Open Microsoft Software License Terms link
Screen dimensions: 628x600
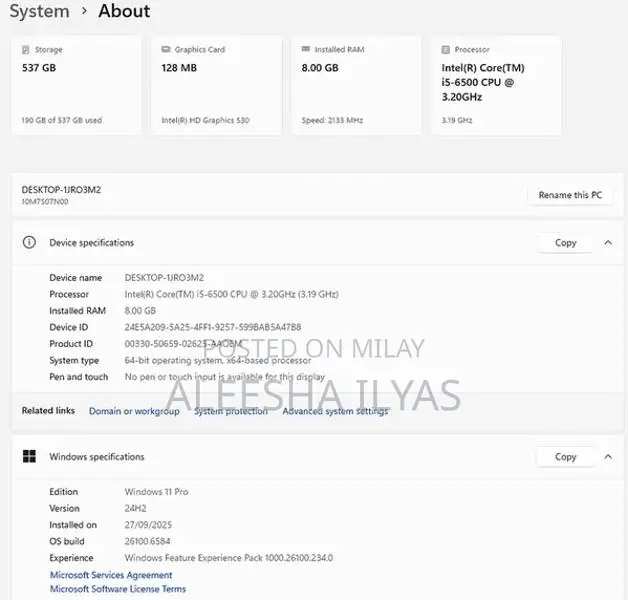[117, 589]
